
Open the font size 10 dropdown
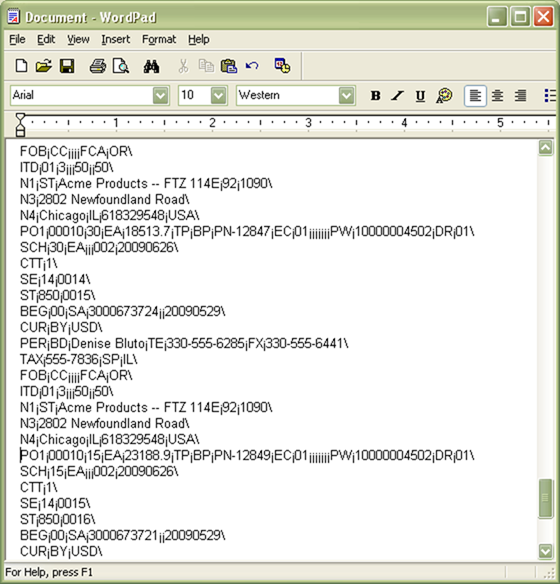(x=219, y=96)
